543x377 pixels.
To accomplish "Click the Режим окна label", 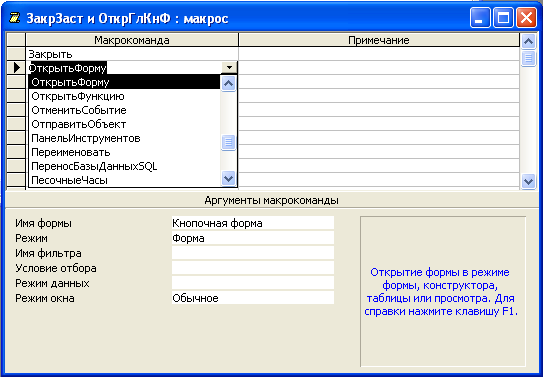I will click(x=45, y=298).
